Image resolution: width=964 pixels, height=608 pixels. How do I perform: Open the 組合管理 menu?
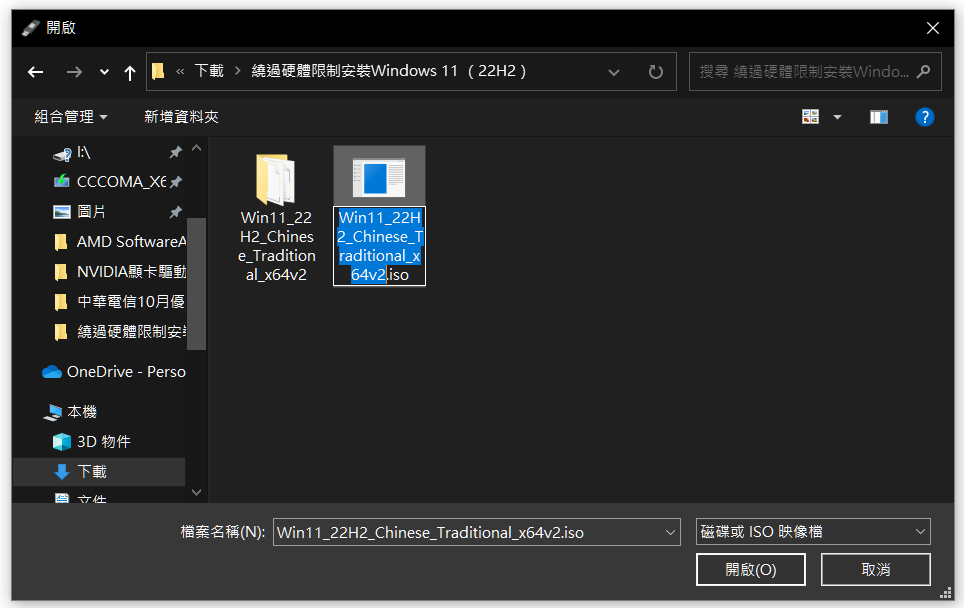click(x=71, y=117)
